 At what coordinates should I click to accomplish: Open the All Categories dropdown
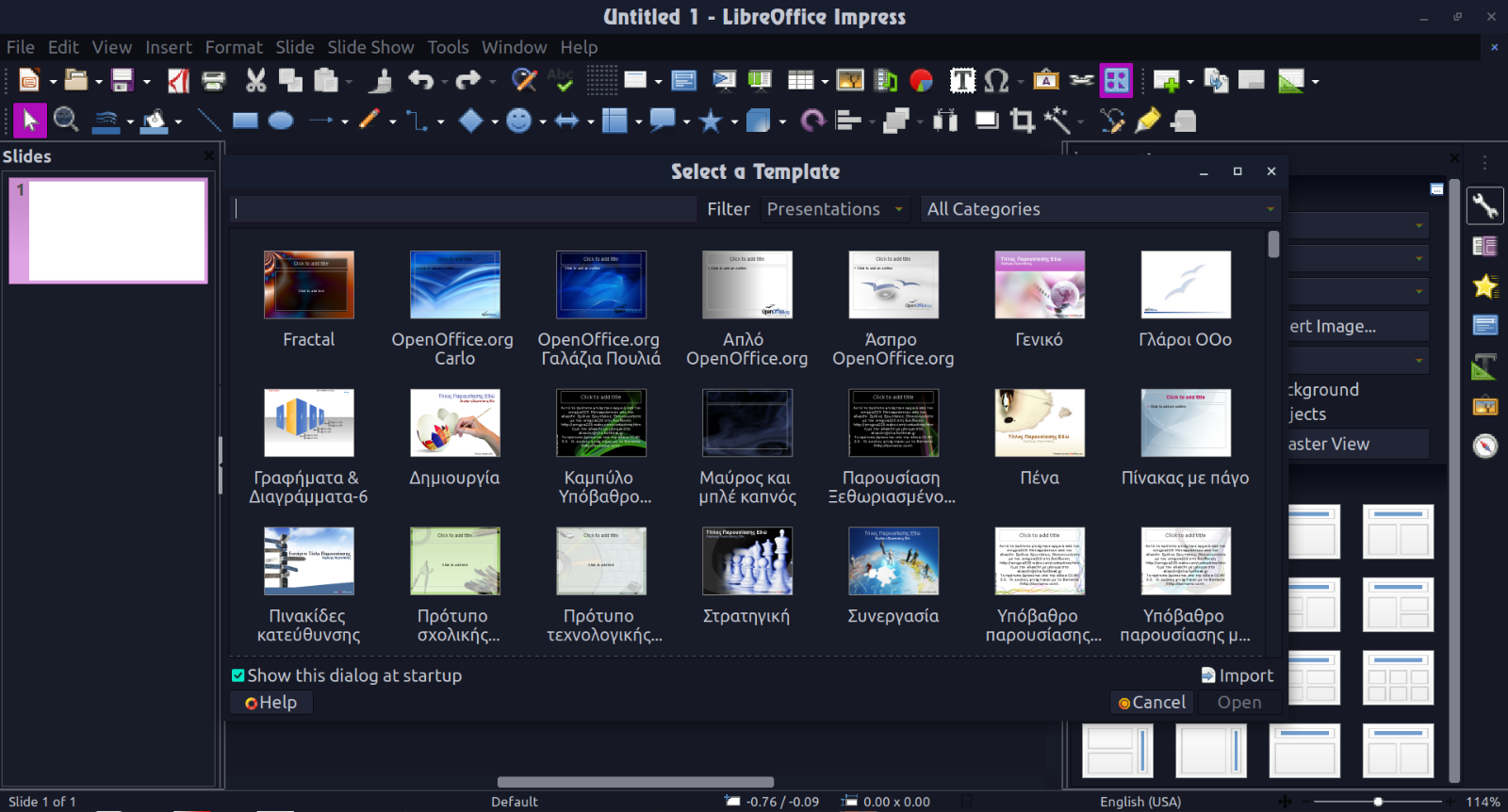pos(1100,209)
